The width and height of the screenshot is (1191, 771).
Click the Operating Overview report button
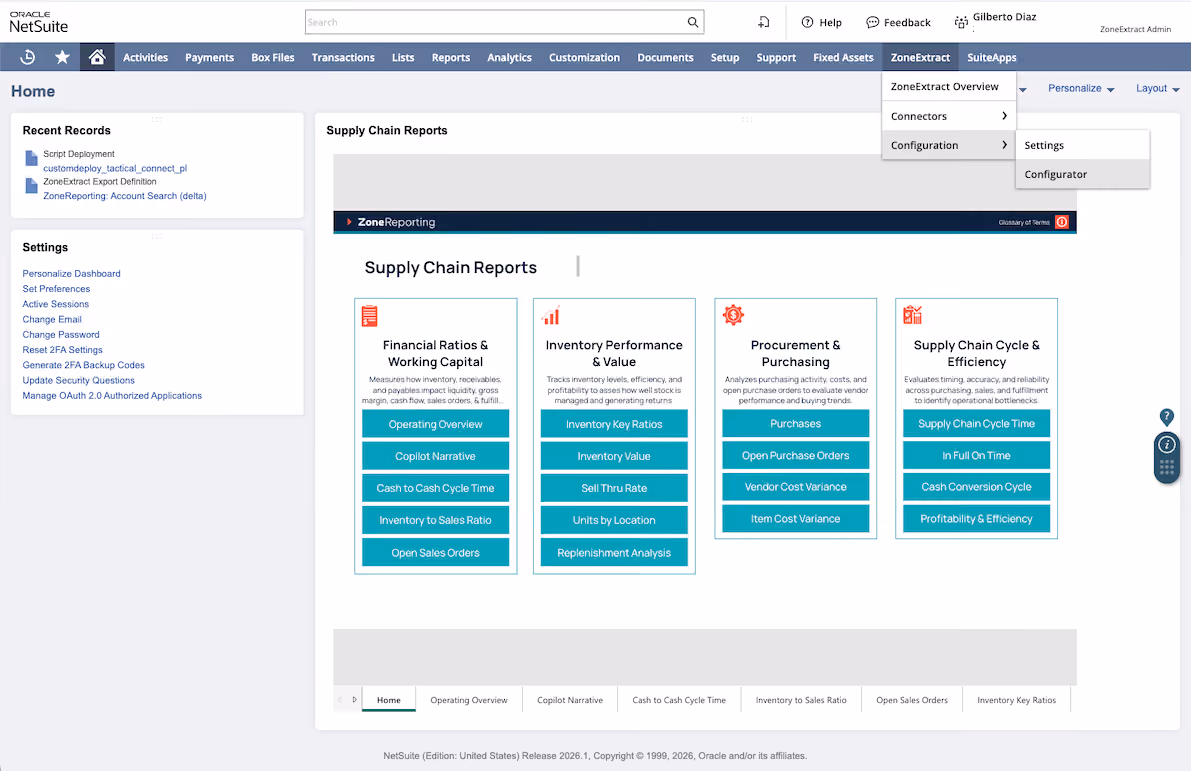pos(435,424)
